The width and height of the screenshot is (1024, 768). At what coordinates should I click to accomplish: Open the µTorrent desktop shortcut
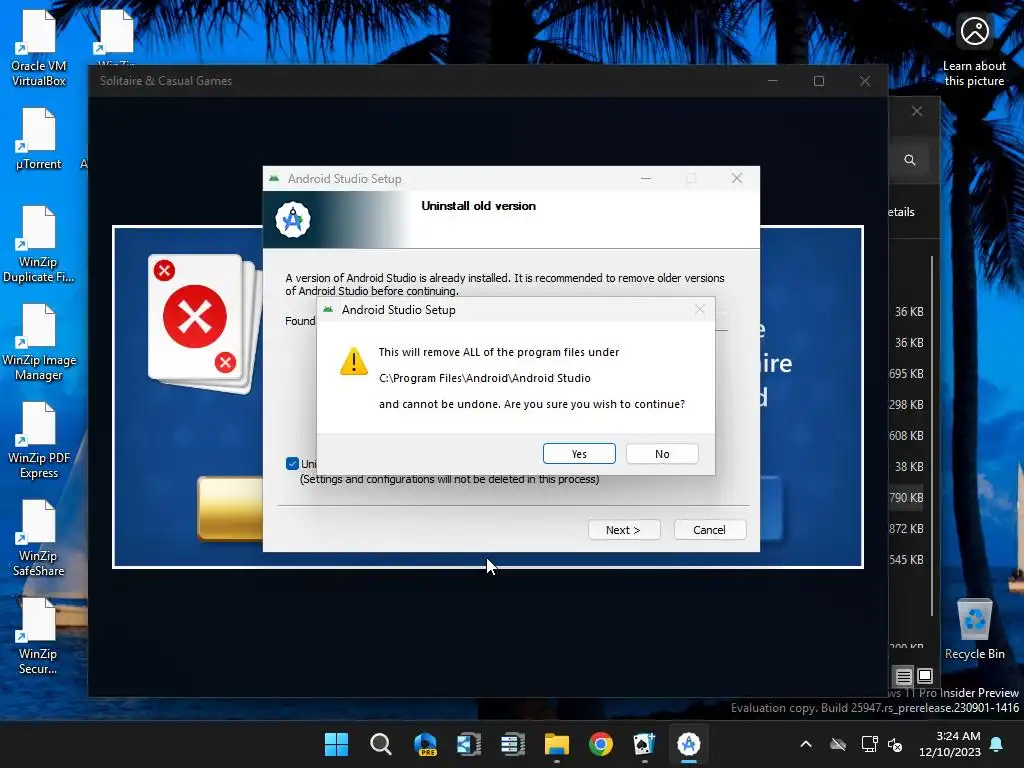click(39, 139)
